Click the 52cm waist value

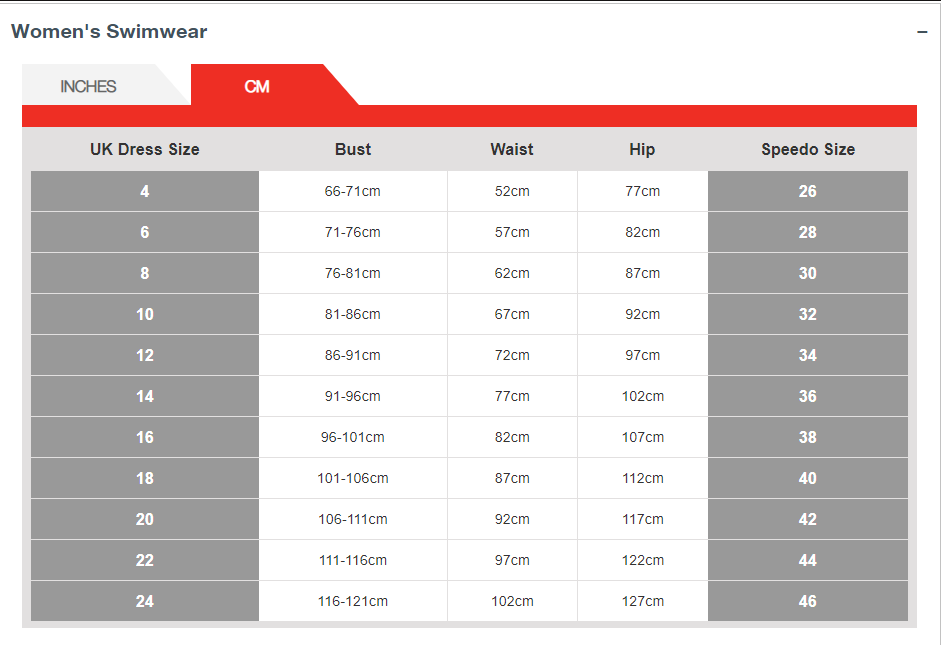(512, 191)
